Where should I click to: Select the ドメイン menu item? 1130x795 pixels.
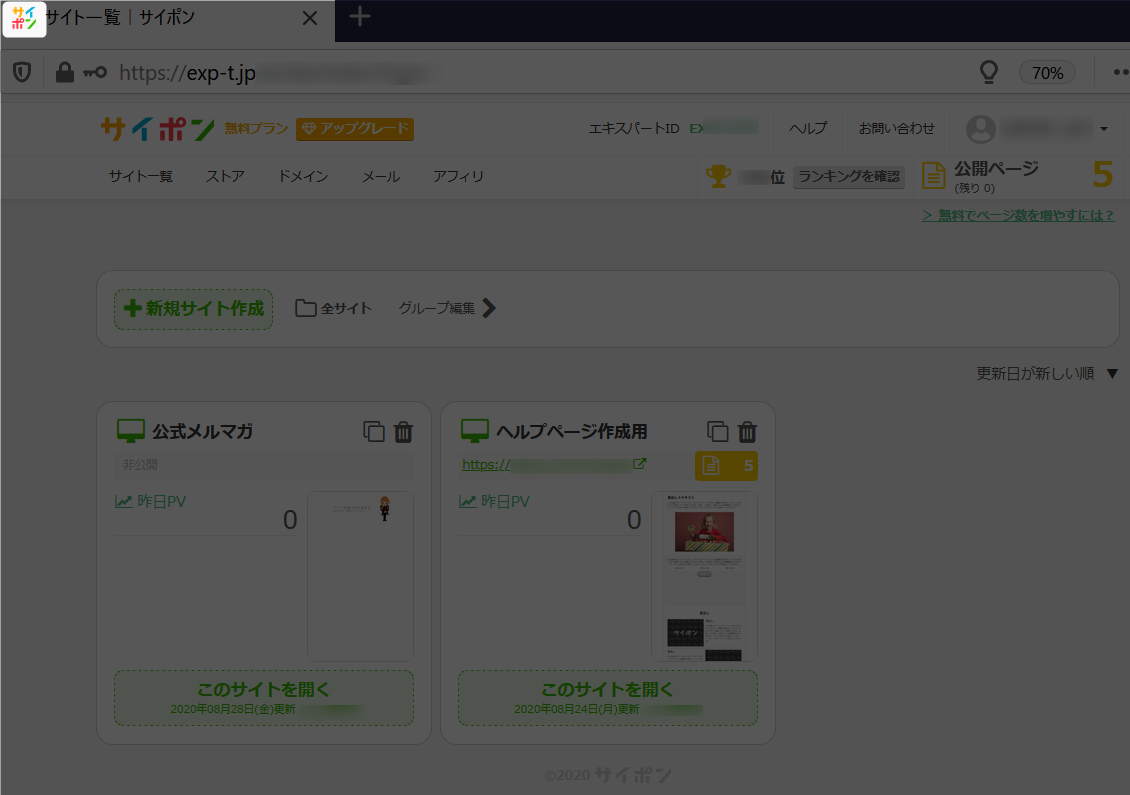[x=303, y=177]
